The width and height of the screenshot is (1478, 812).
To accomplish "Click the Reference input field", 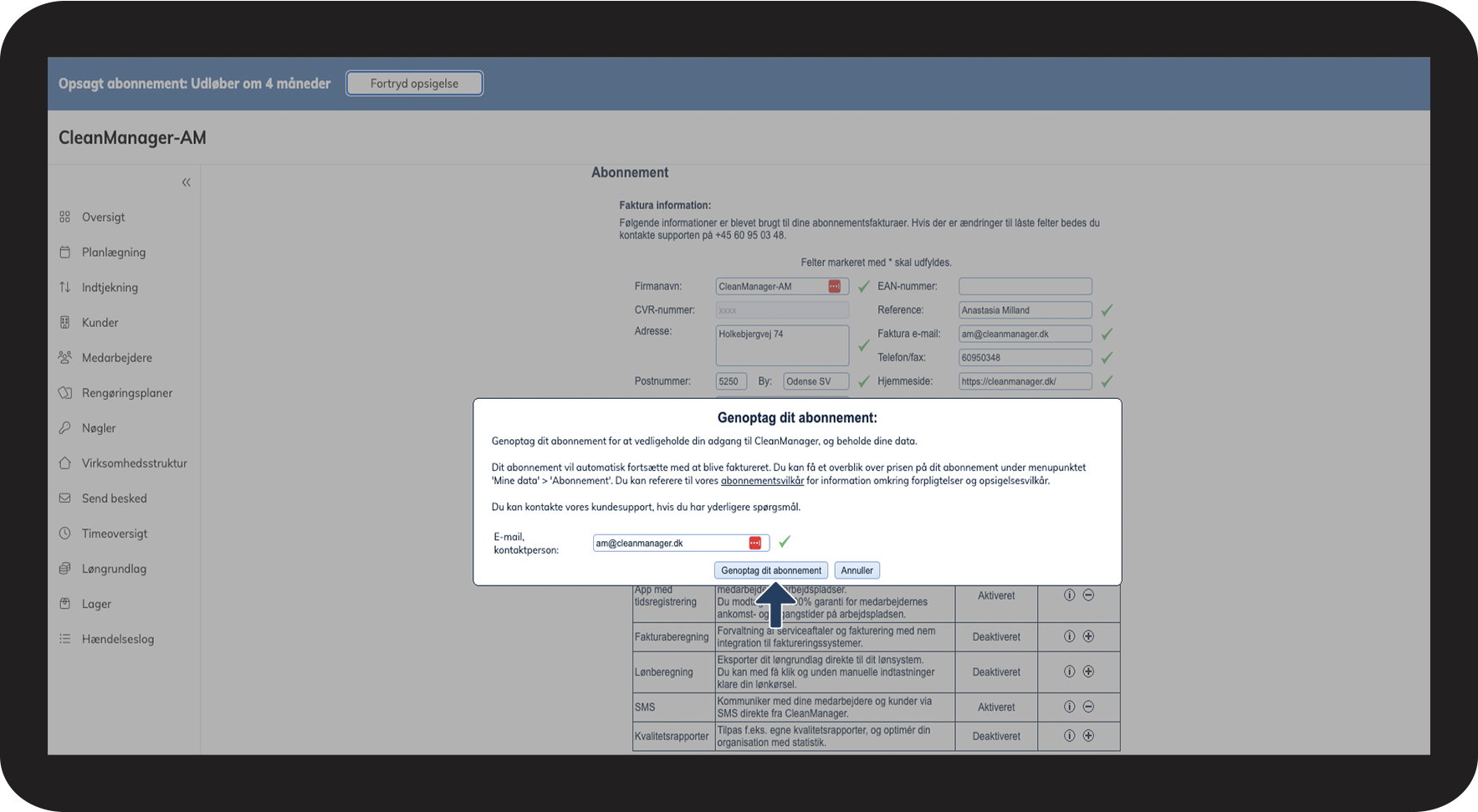I will click(1025, 310).
